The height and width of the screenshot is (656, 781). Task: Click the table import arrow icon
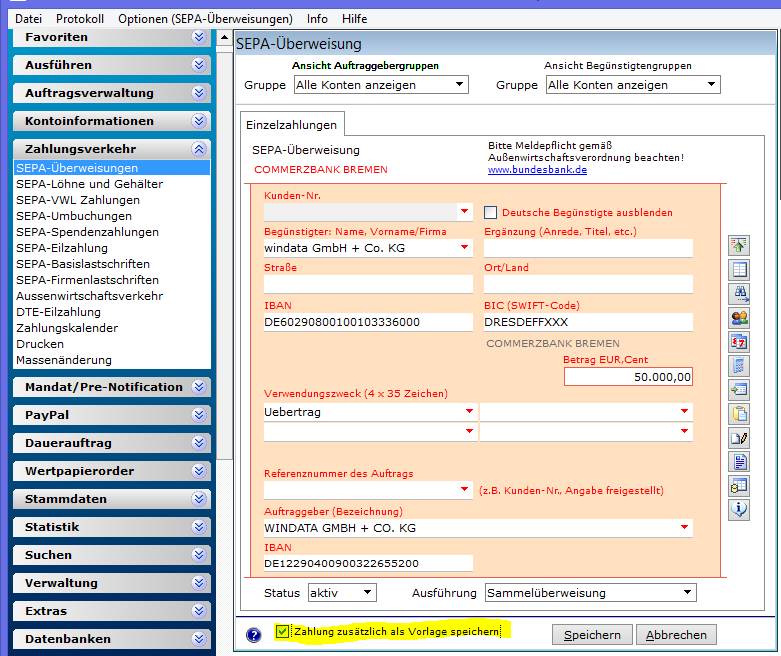(x=739, y=390)
